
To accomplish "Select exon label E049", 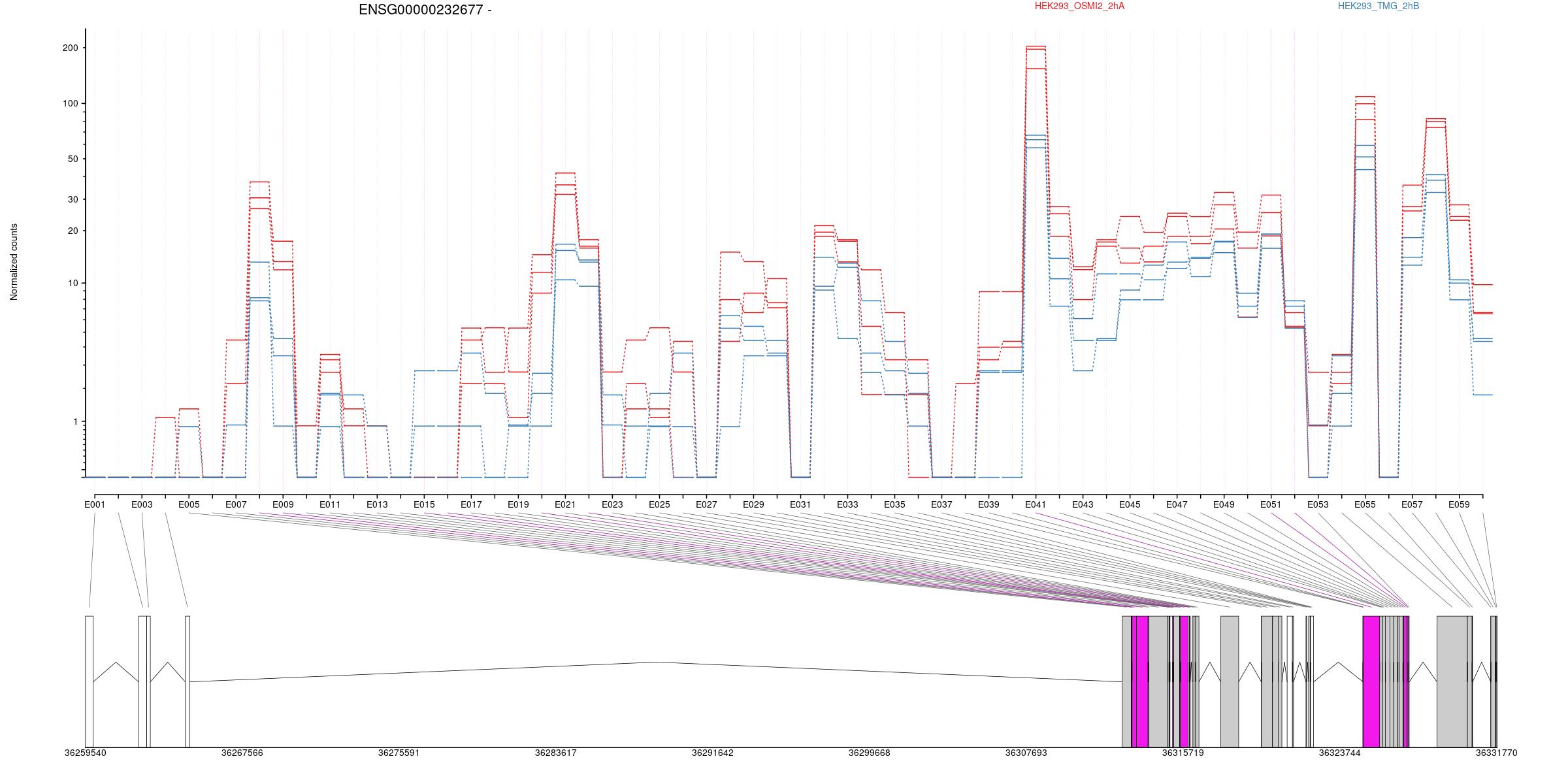I will click(x=1224, y=504).
